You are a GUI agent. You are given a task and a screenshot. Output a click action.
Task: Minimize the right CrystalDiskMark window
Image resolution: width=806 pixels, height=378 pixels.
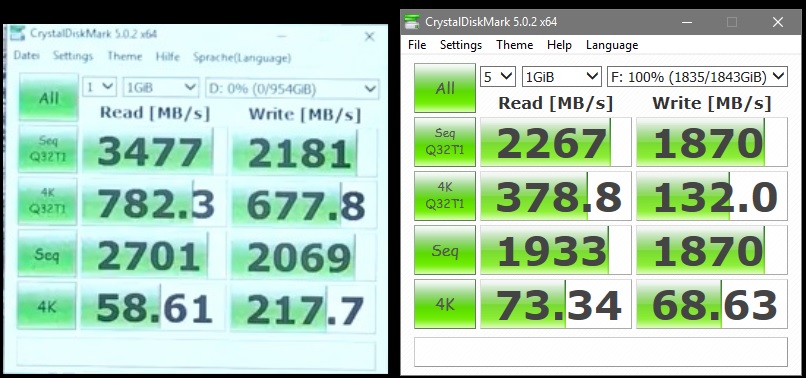[686, 22]
